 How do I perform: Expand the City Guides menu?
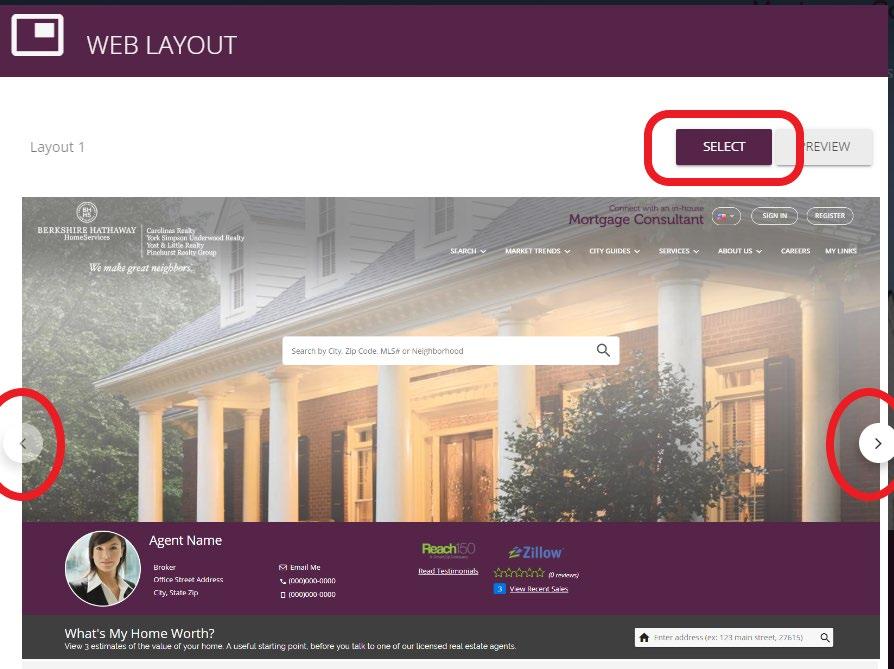pos(614,251)
